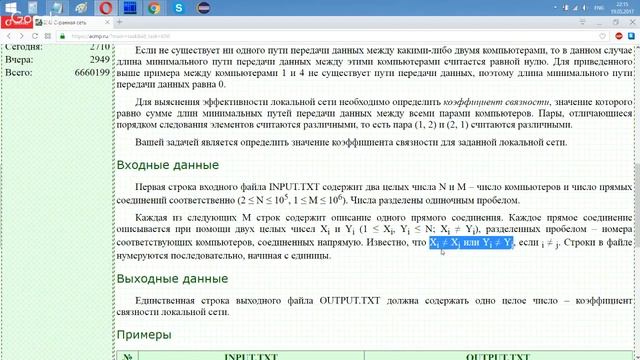The image size is (640, 360).
Task: Open the network signal tray icon
Action: pos(576,8)
